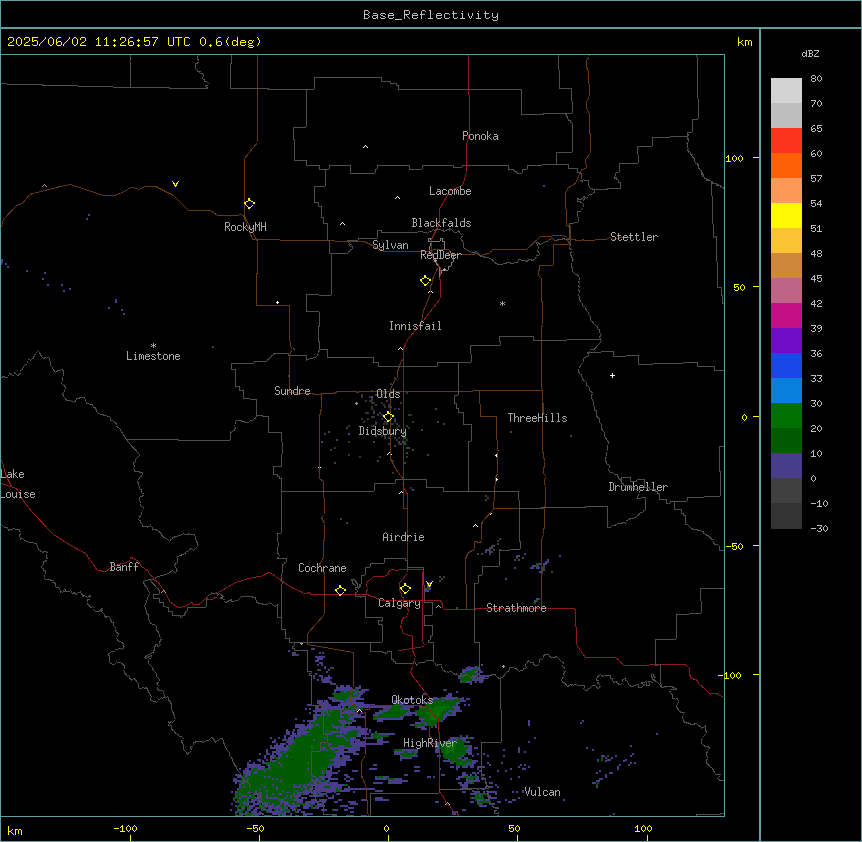
Task: Select the lightest gray swatch at legend top
Action: [786, 90]
